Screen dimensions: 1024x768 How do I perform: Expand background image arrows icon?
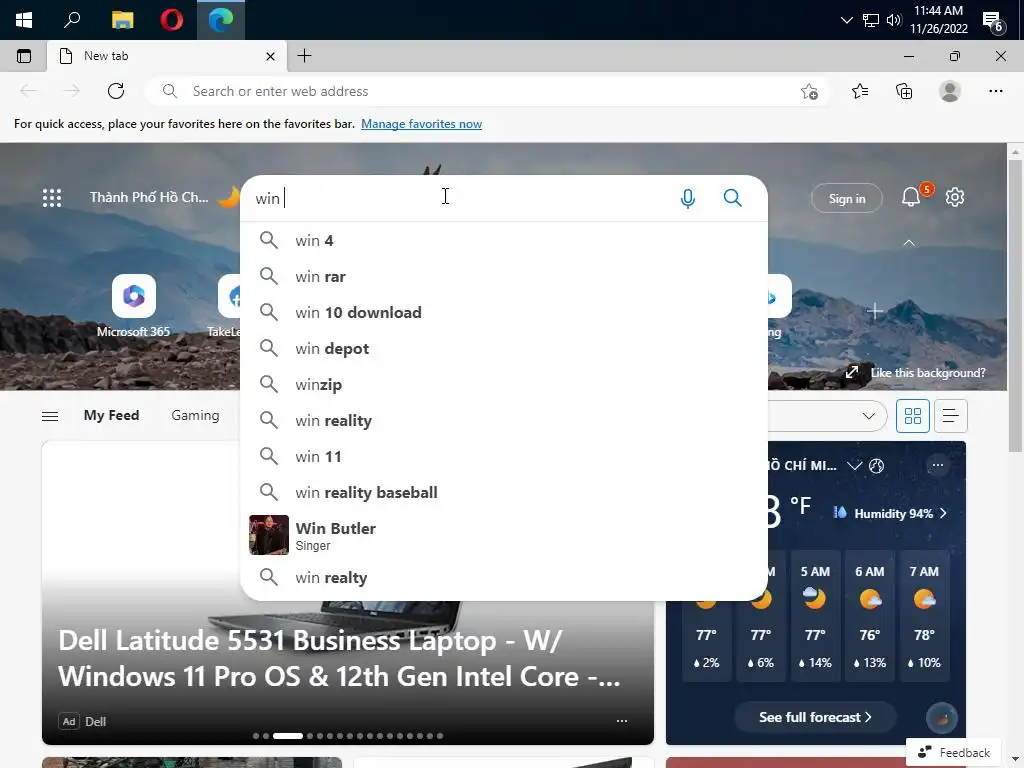[852, 372]
